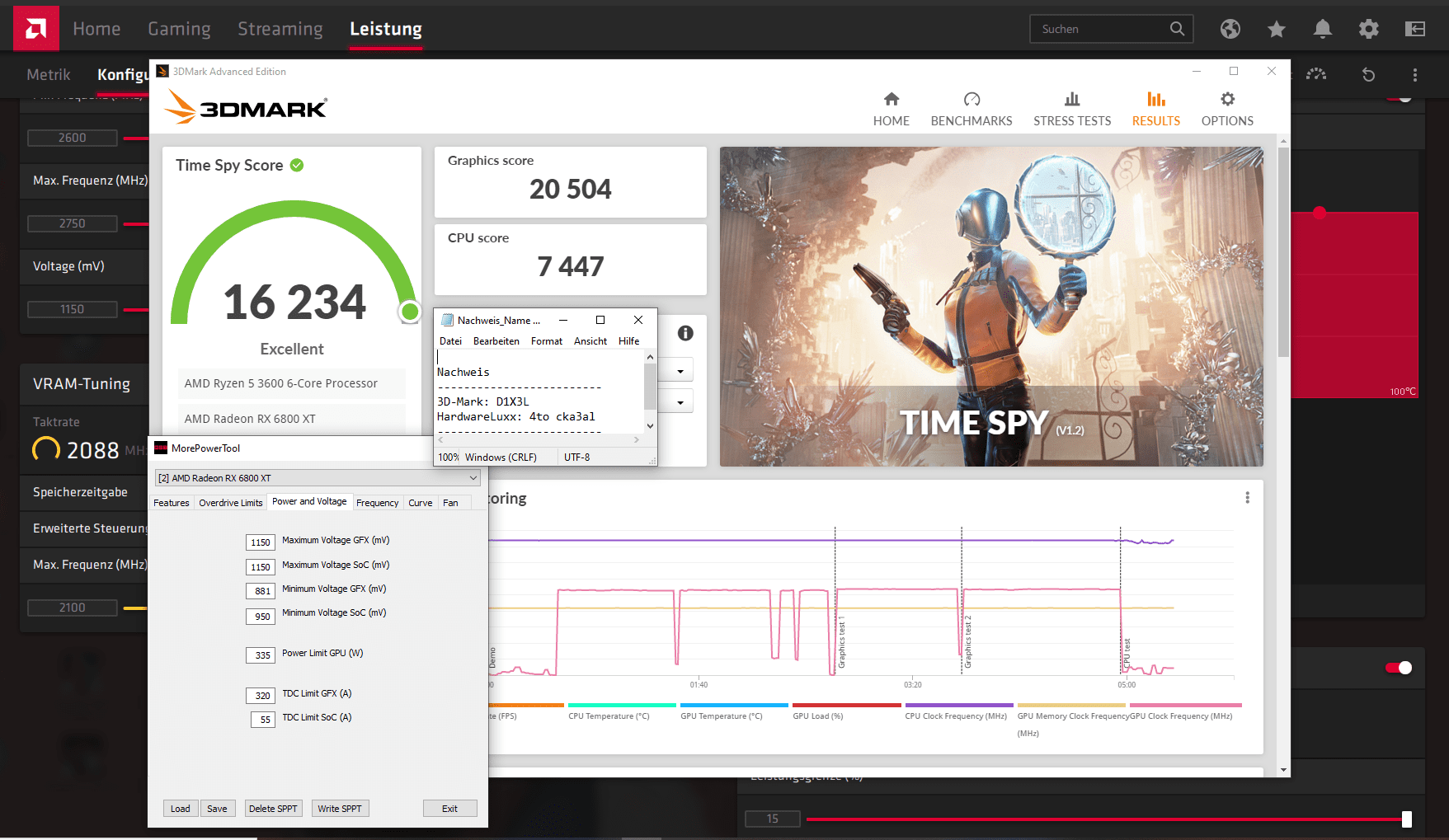Open 3DMark BENCHMARKS gauge icon
This screenshot has width=1449, height=840.
(971, 100)
